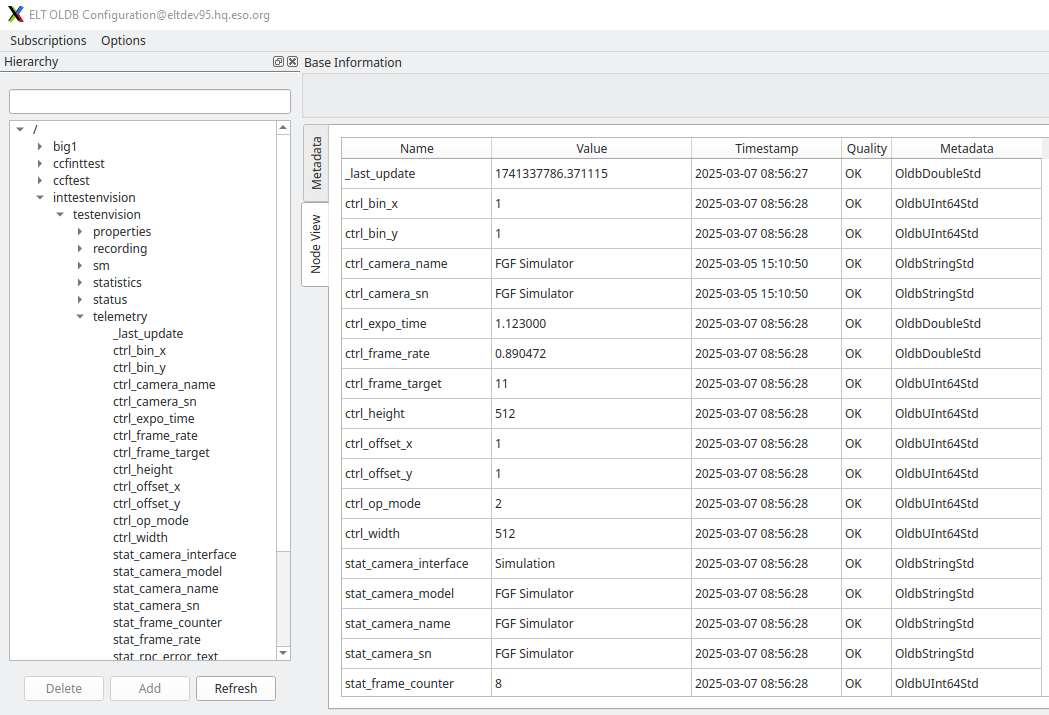Image resolution: width=1049 pixels, height=715 pixels.
Task: Open the Subscriptions menu
Action: pos(47,40)
